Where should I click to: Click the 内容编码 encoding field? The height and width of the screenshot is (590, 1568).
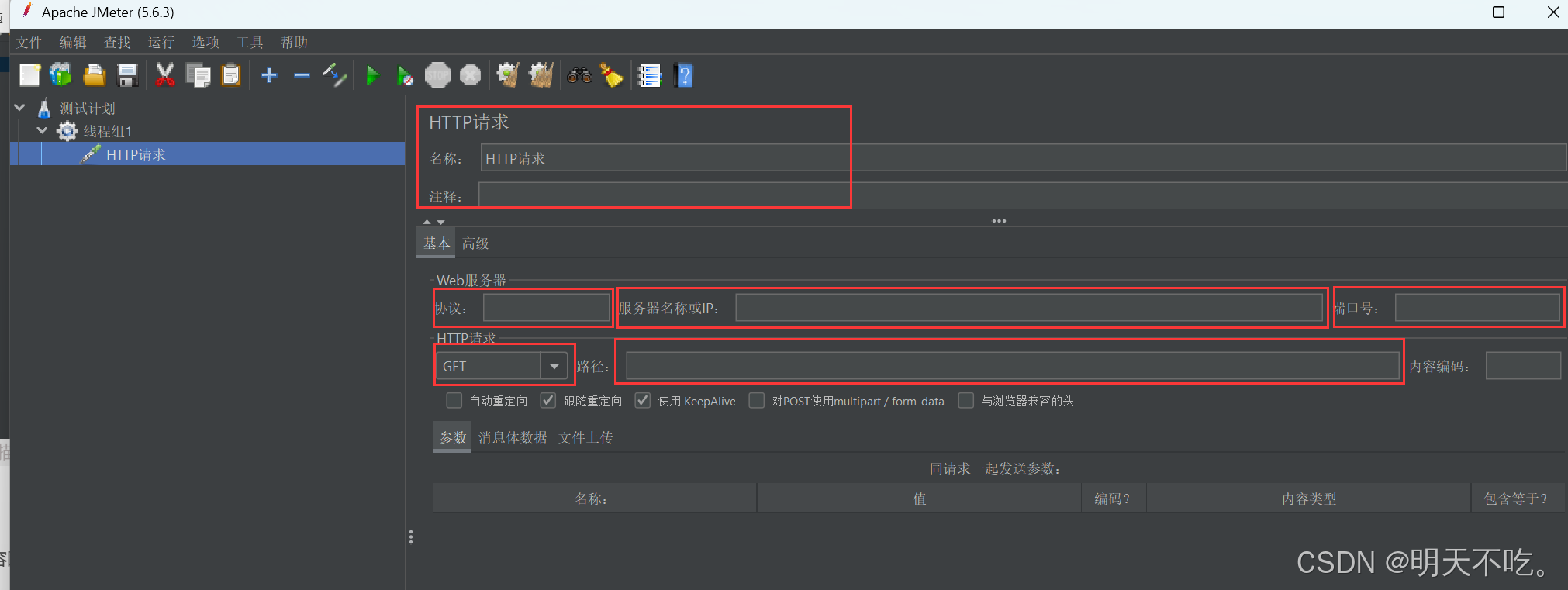pos(1523,366)
